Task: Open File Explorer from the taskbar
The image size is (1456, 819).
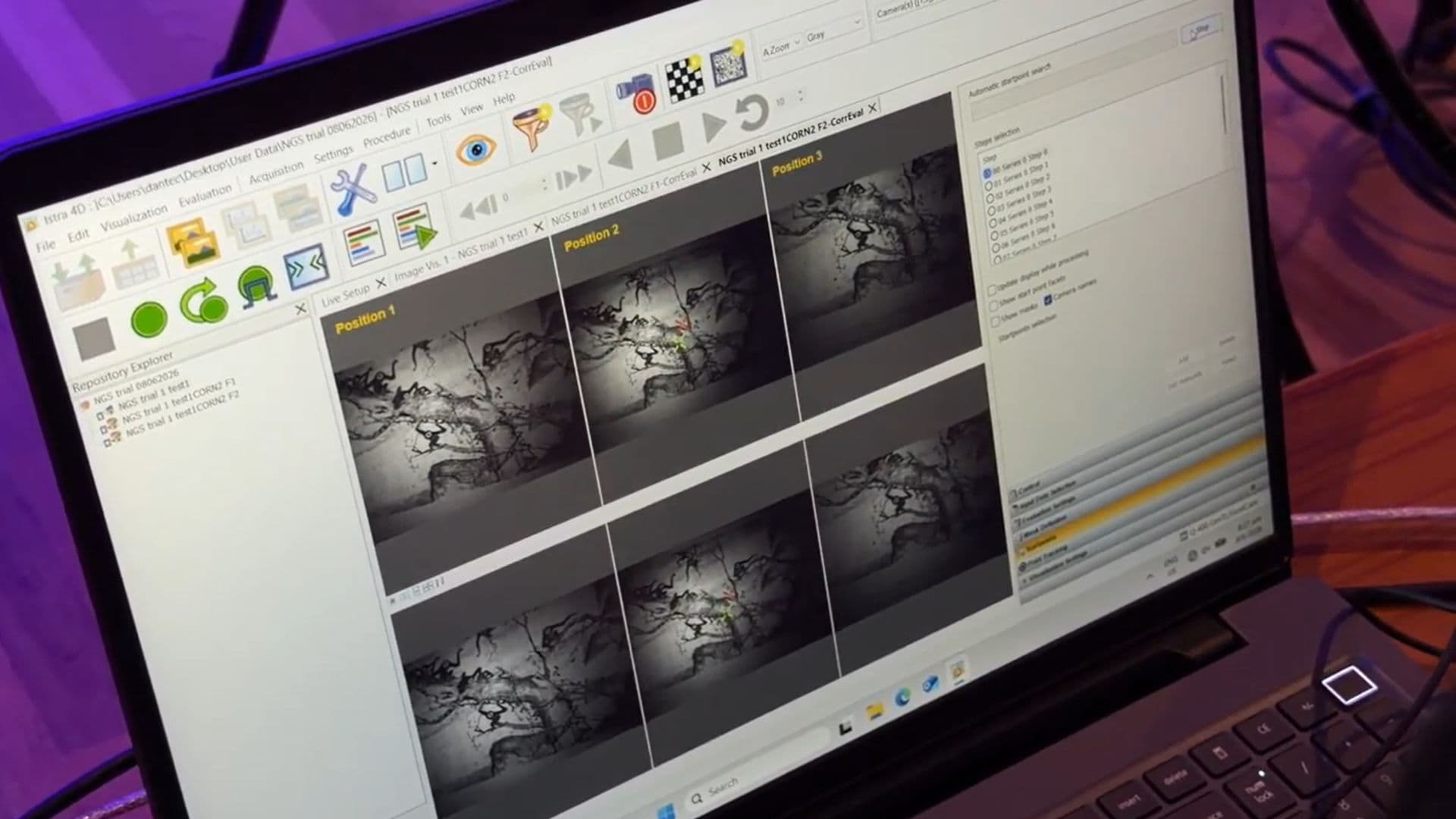Action: point(874,710)
